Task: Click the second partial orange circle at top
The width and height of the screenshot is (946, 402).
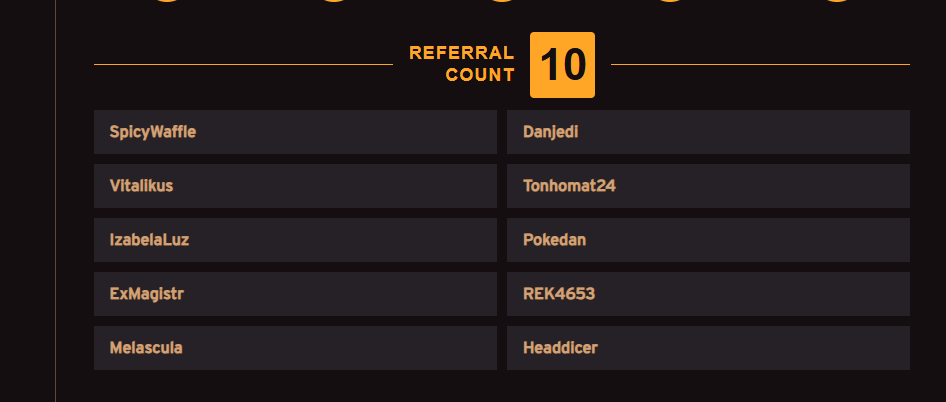Action: (x=335, y=1)
